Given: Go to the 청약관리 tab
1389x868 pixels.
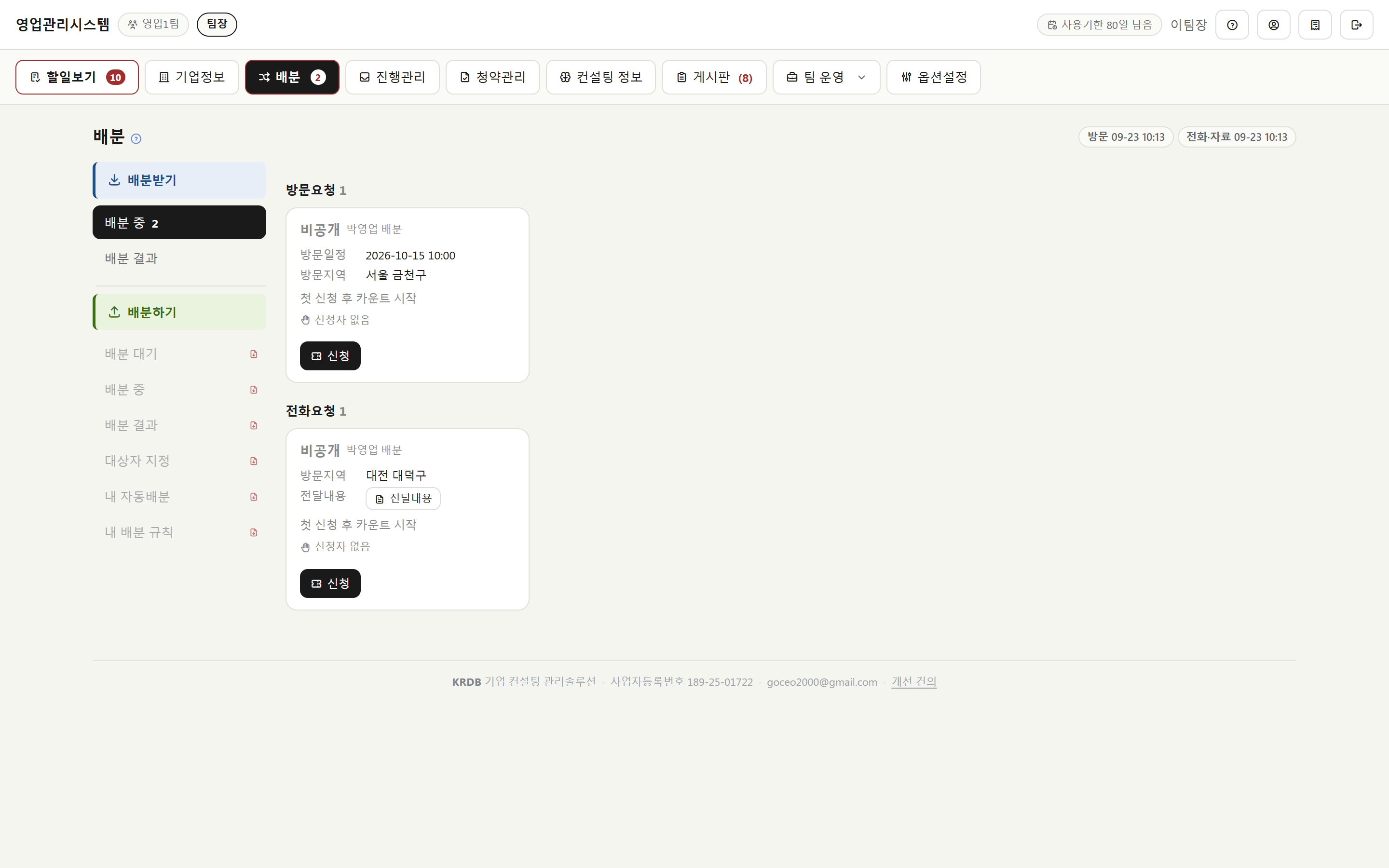Looking at the screenshot, I should pos(492,77).
